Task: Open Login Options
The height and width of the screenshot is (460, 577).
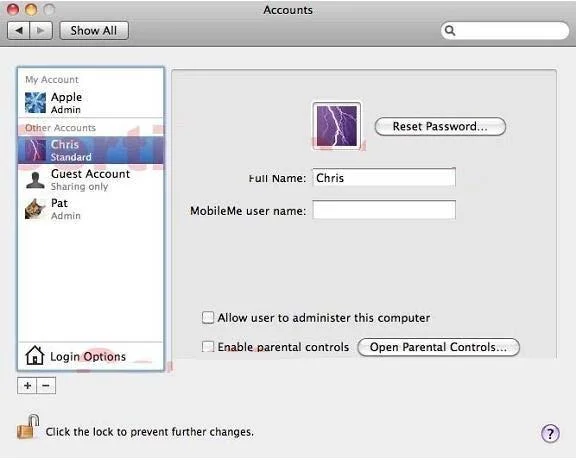Action: pyautogui.click(x=91, y=356)
